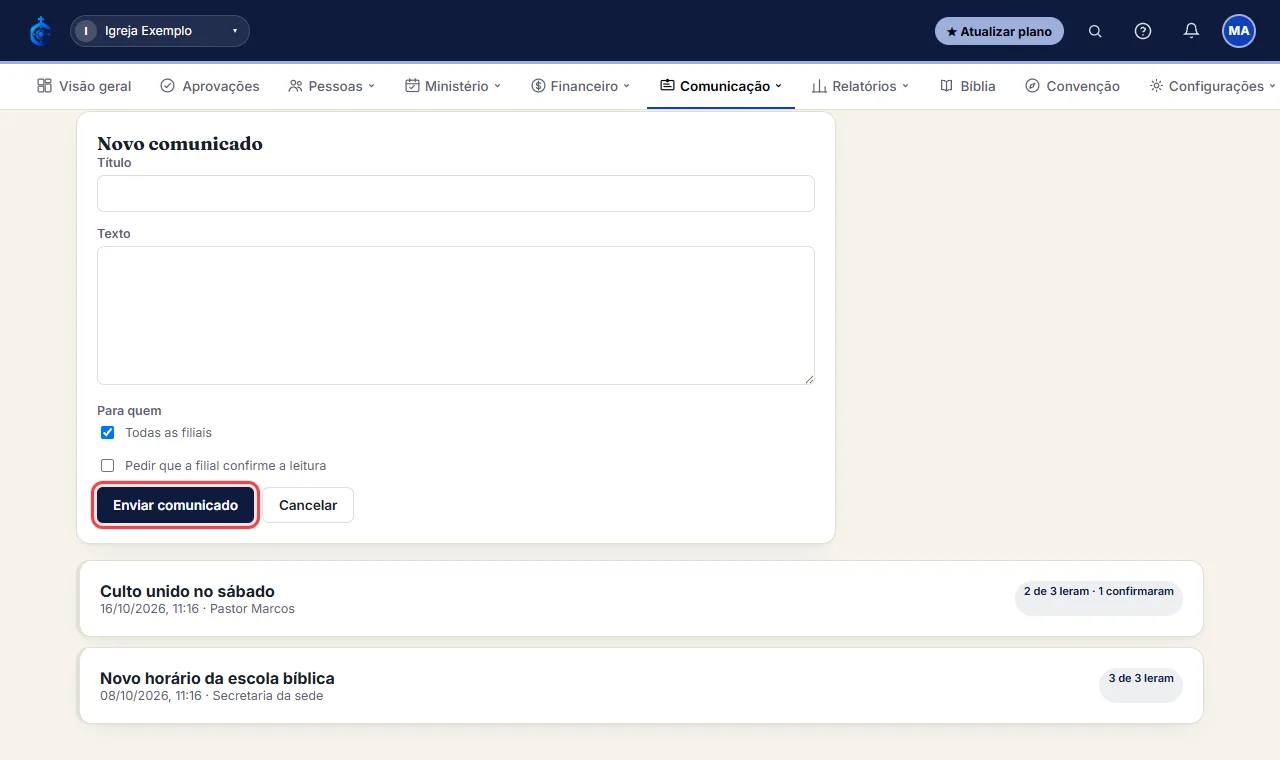
Task: Click the Para quem label
Action: [129, 410]
